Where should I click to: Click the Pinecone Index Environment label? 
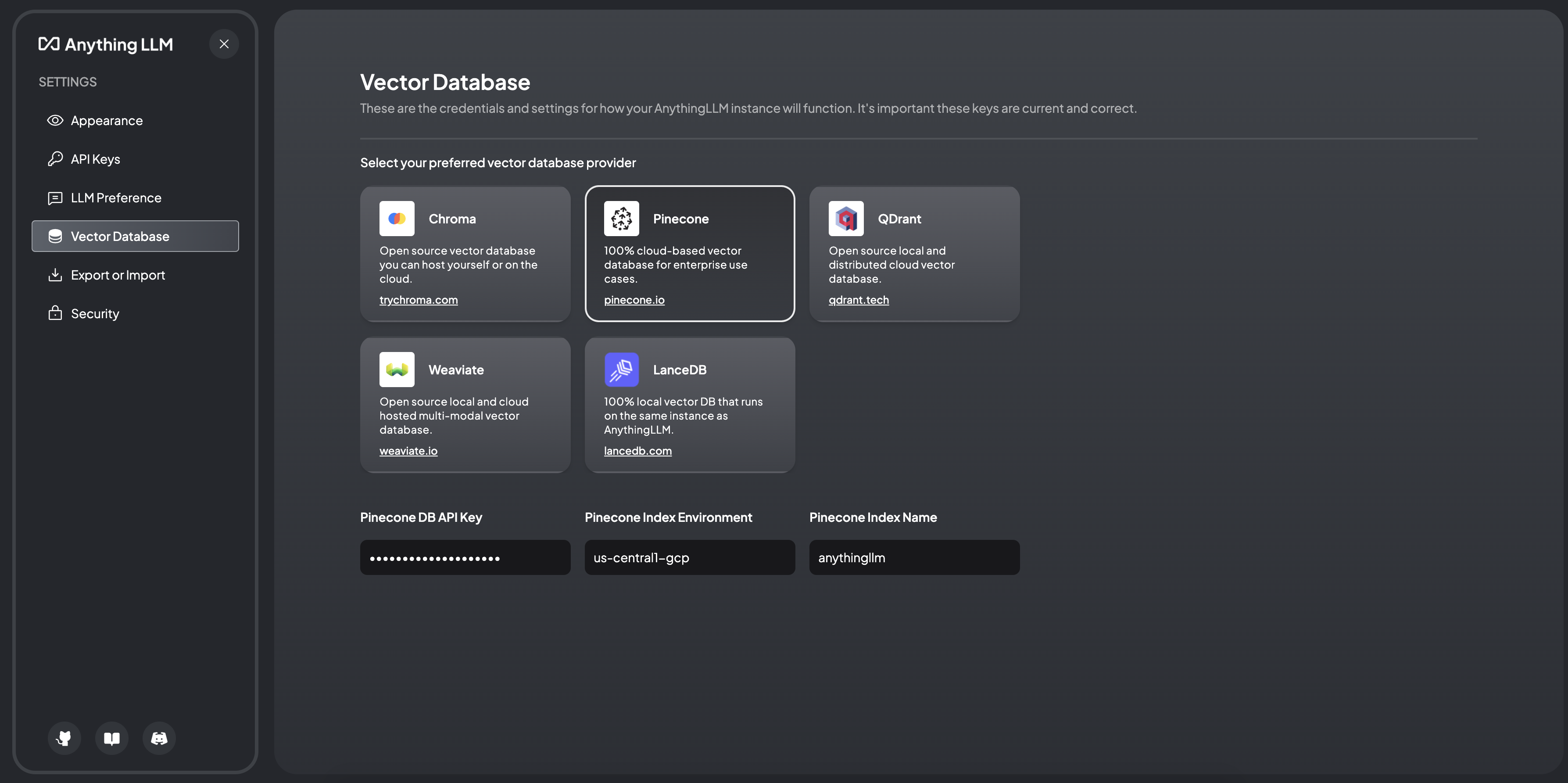[668, 517]
